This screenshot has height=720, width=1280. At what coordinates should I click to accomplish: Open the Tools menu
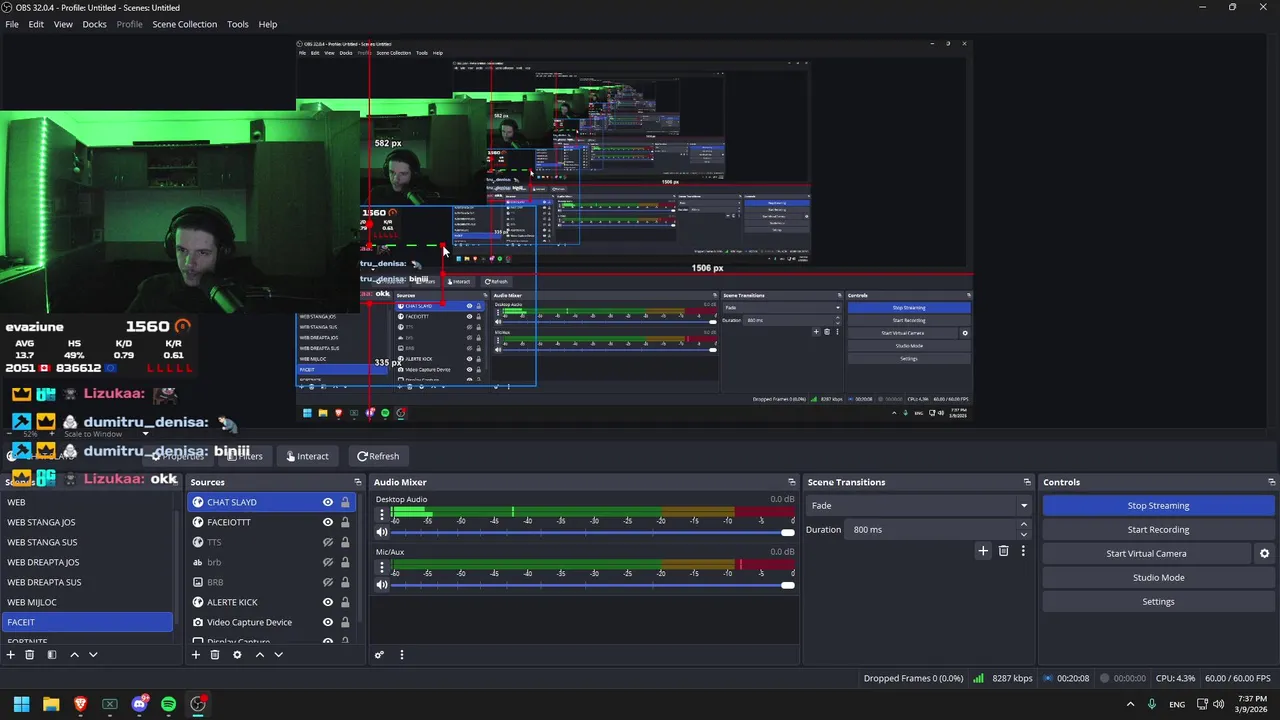point(238,24)
